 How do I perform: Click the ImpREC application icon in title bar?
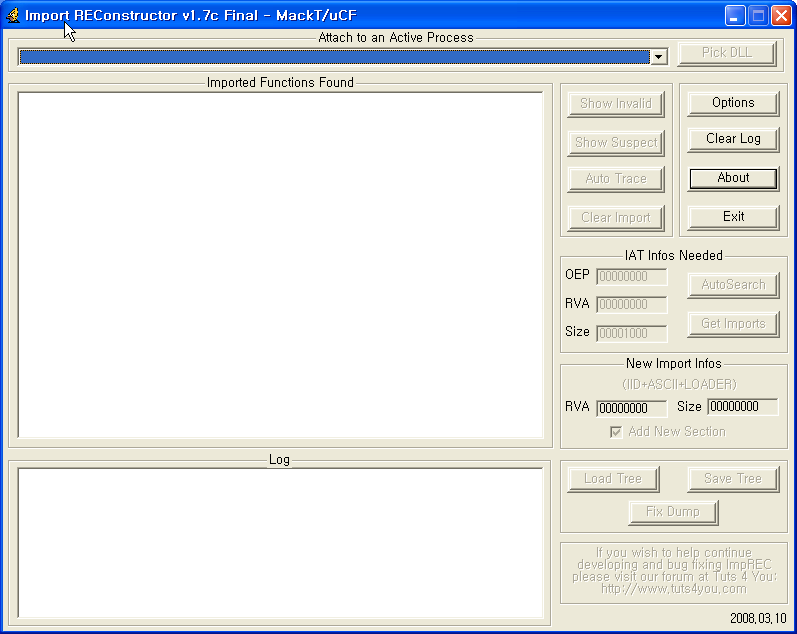[x=13, y=15]
